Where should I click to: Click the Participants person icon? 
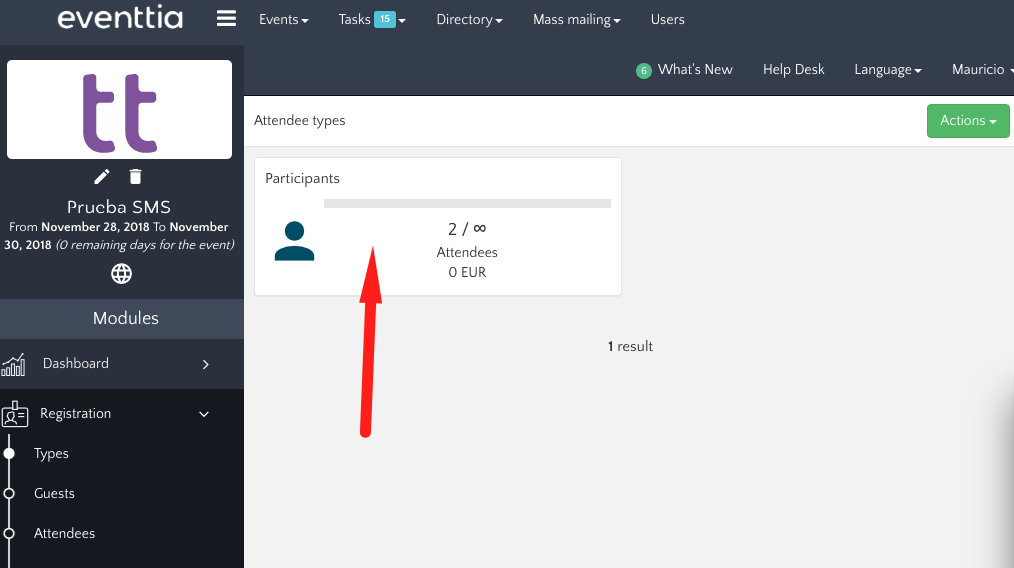[294, 242]
